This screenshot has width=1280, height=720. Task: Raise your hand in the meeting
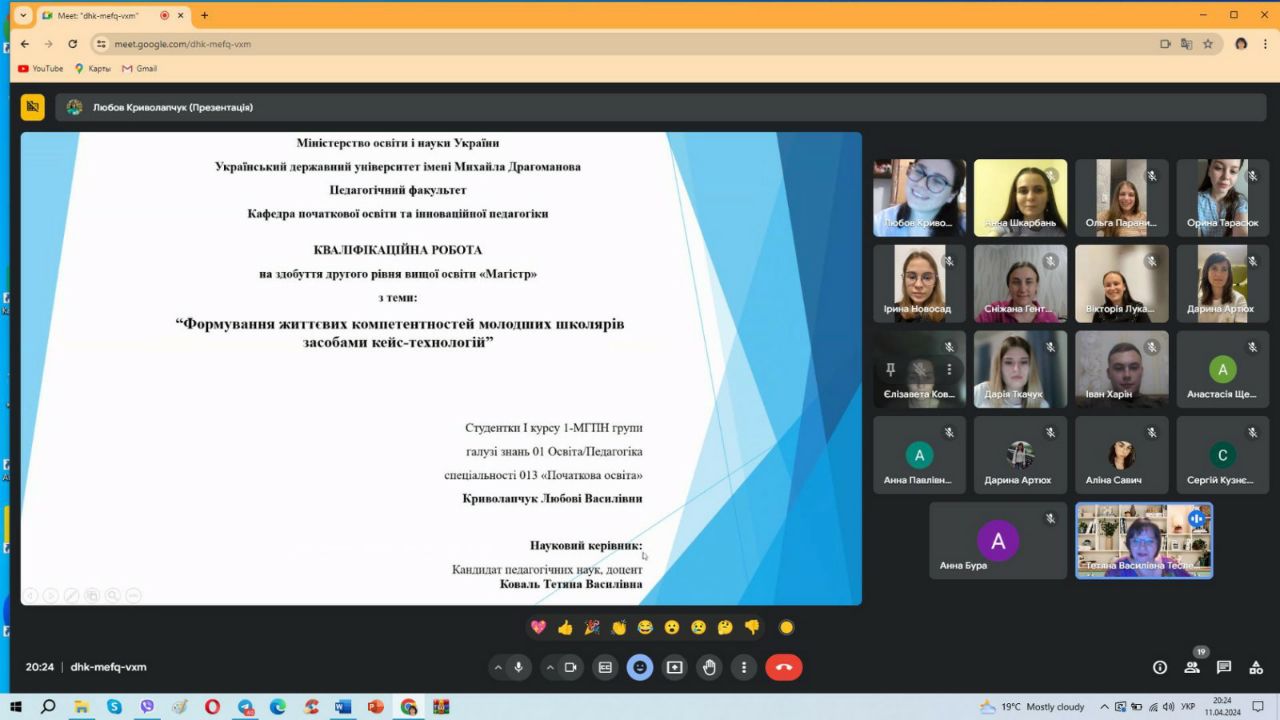point(709,667)
